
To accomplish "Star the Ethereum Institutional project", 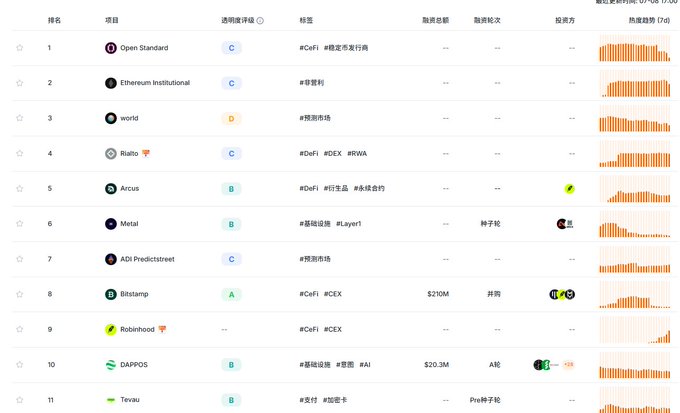I will click(x=20, y=83).
